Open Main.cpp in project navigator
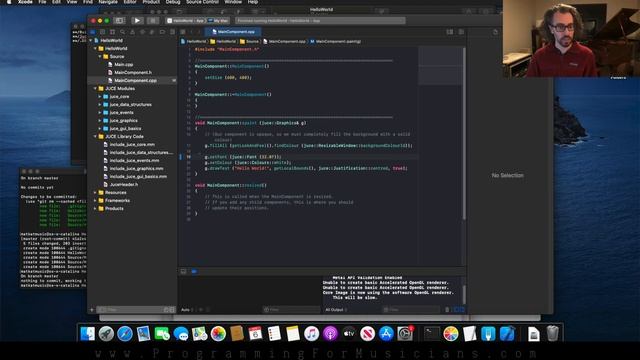The image size is (640, 360). click(x=123, y=64)
